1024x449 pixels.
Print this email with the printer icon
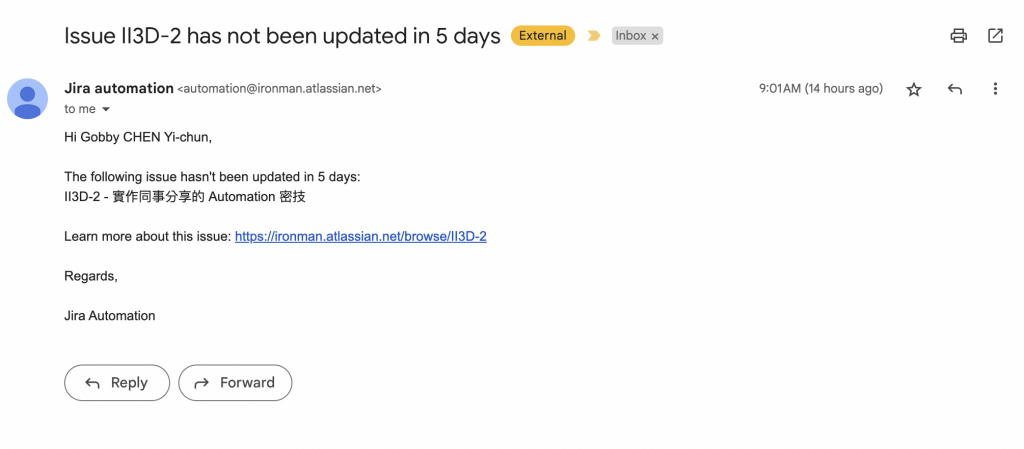point(958,36)
